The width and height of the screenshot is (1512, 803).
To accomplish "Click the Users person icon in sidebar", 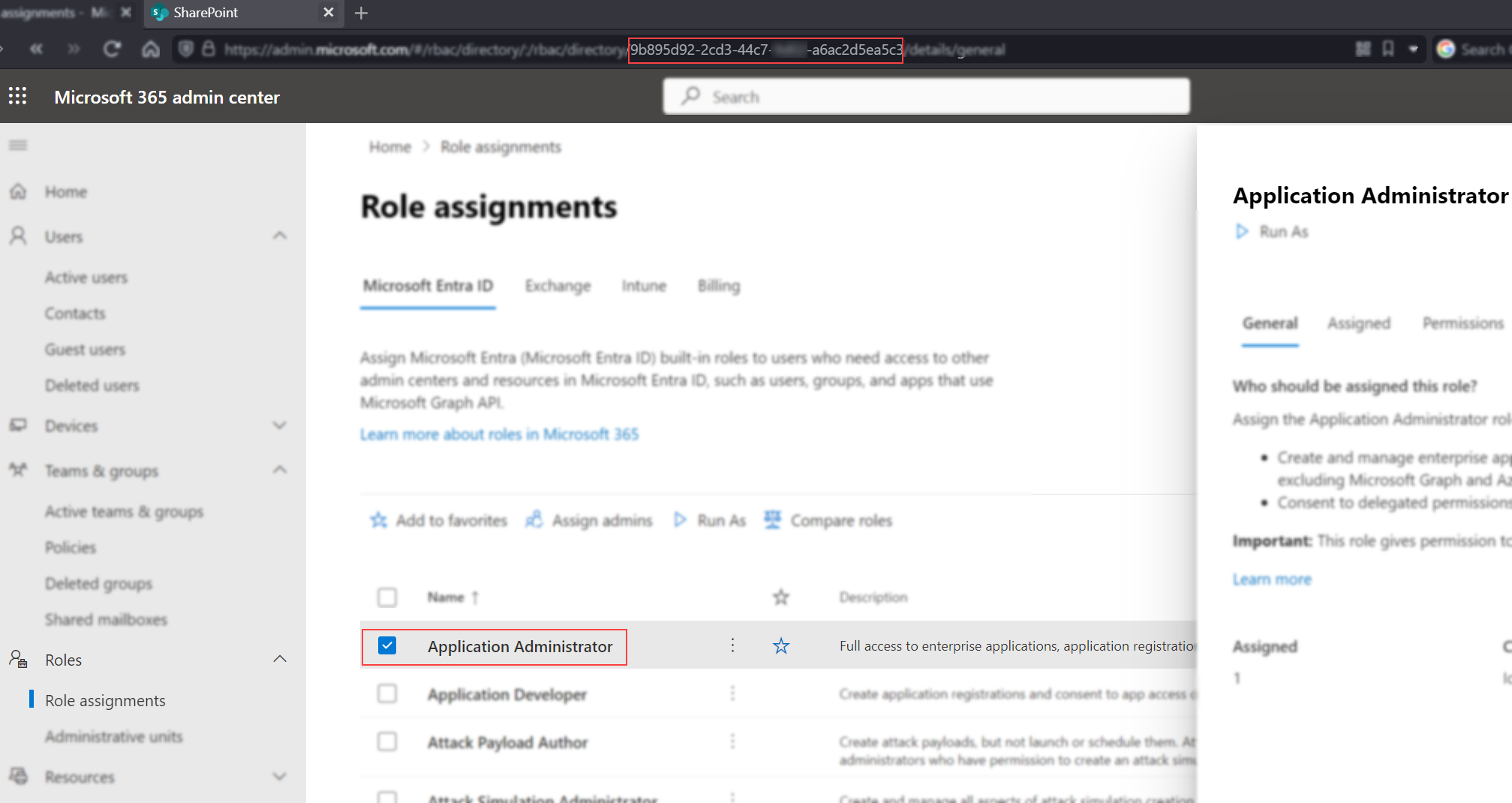I will (x=18, y=236).
